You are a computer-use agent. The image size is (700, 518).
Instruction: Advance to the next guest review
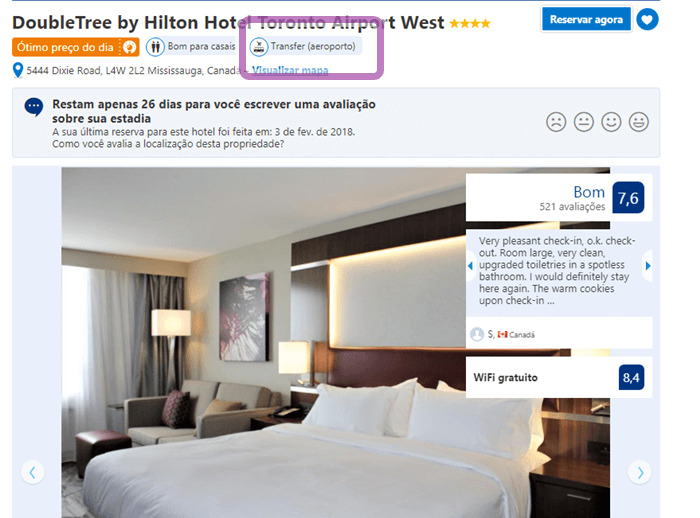coord(647,266)
